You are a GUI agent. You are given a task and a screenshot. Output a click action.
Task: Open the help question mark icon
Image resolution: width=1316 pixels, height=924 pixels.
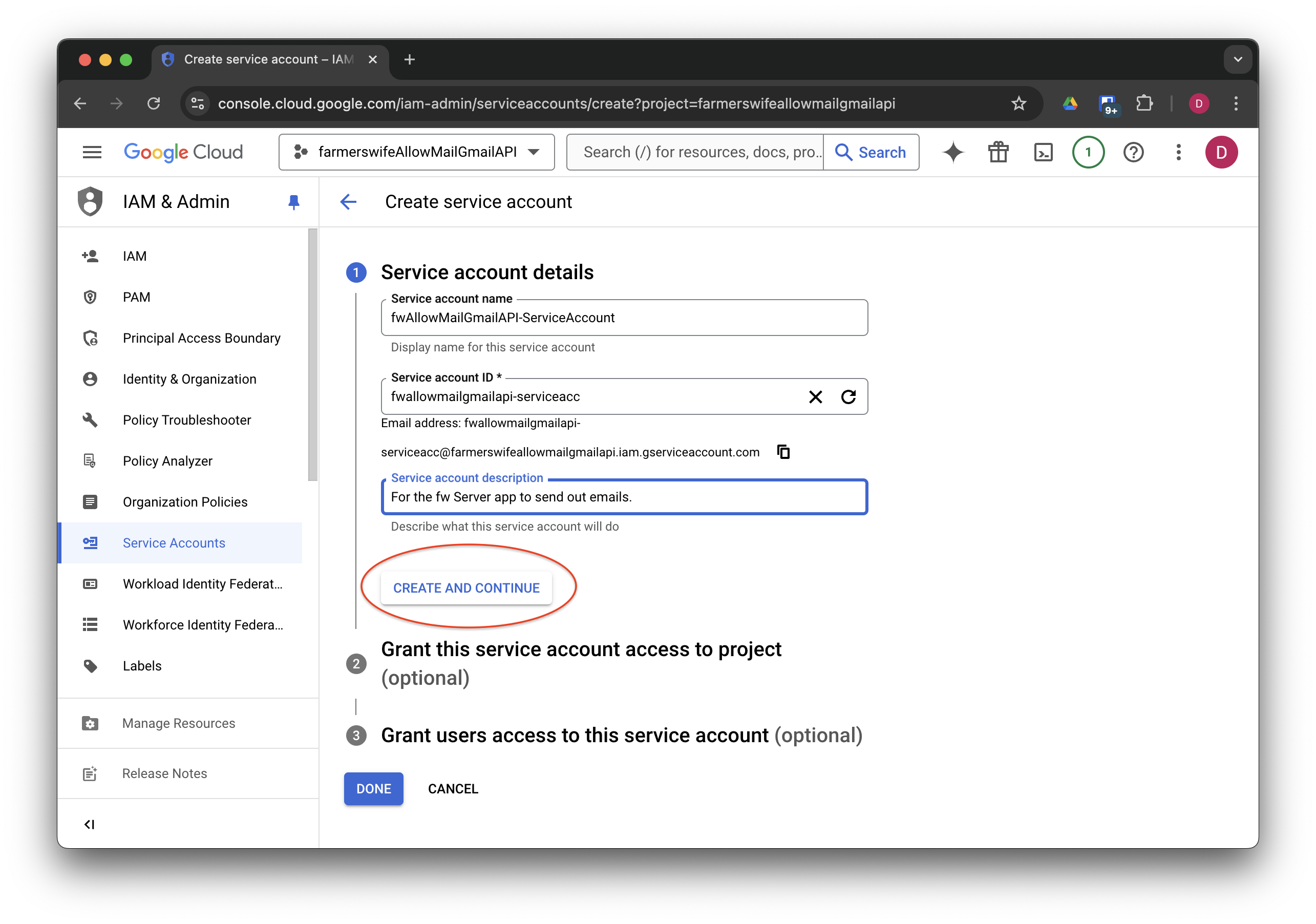coord(1133,153)
